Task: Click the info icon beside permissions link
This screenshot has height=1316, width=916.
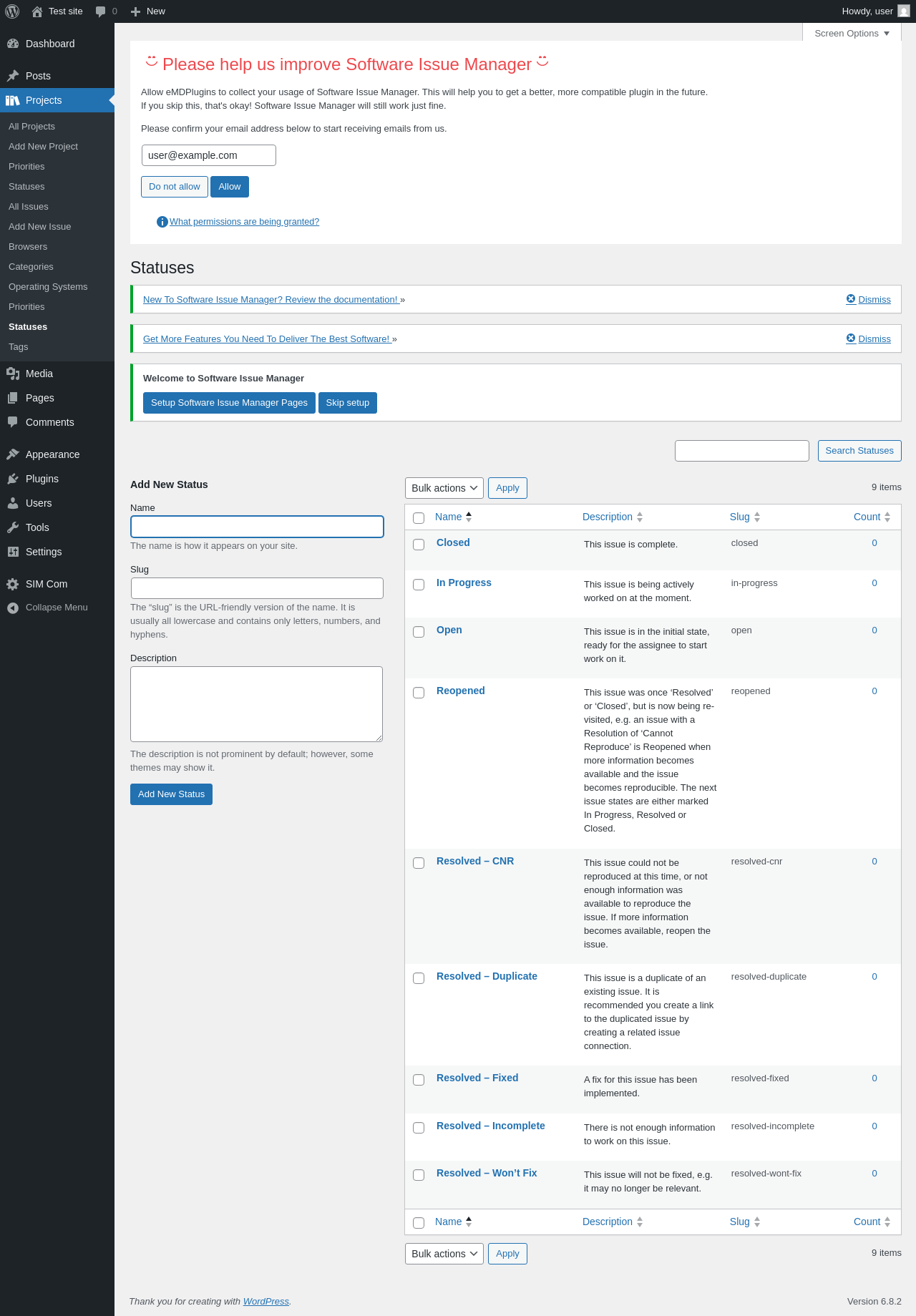Action: pos(162,222)
